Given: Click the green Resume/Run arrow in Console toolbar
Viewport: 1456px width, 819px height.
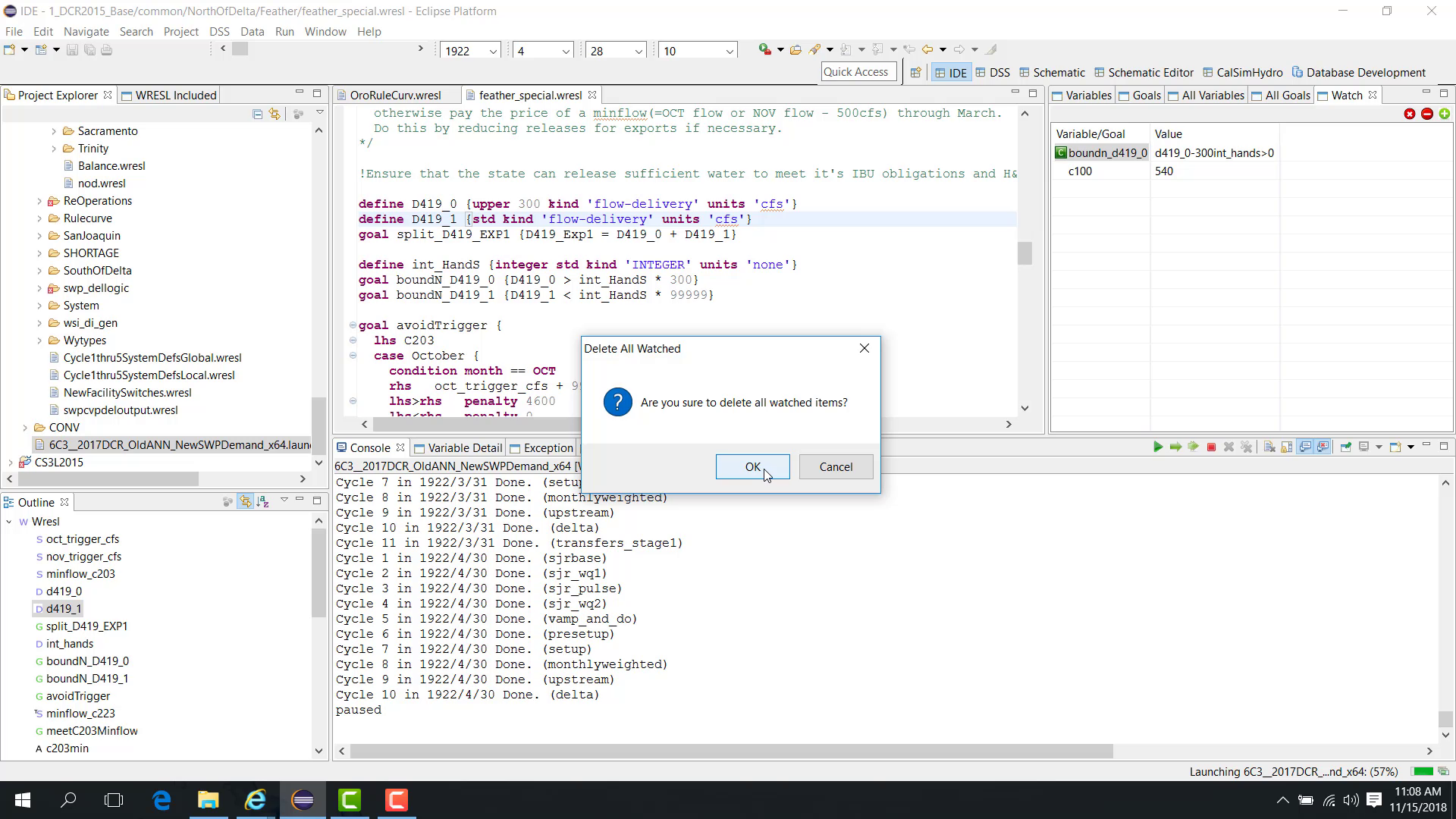Looking at the screenshot, I should coord(1158,447).
